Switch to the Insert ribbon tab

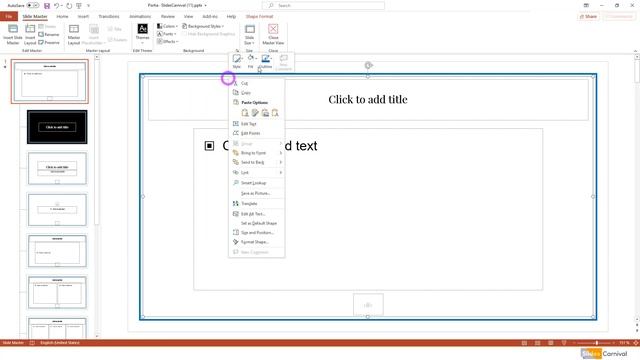coord(83,16)
